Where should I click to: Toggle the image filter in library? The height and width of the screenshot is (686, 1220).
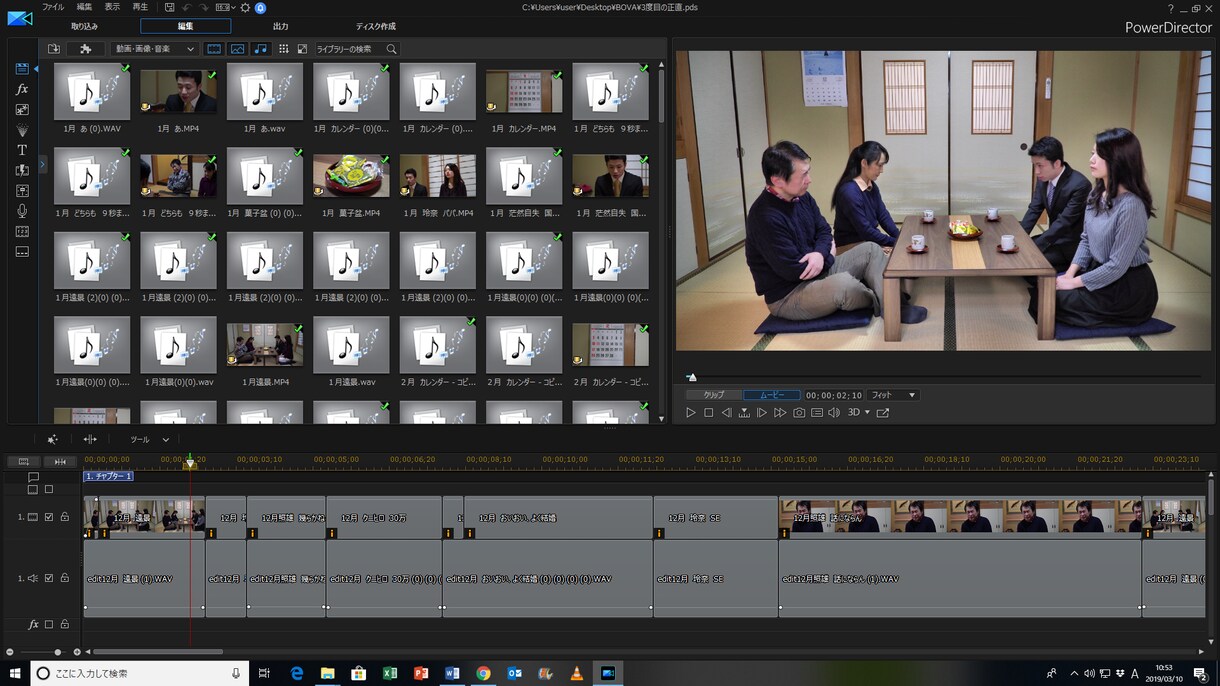click(x=237, y=48)
